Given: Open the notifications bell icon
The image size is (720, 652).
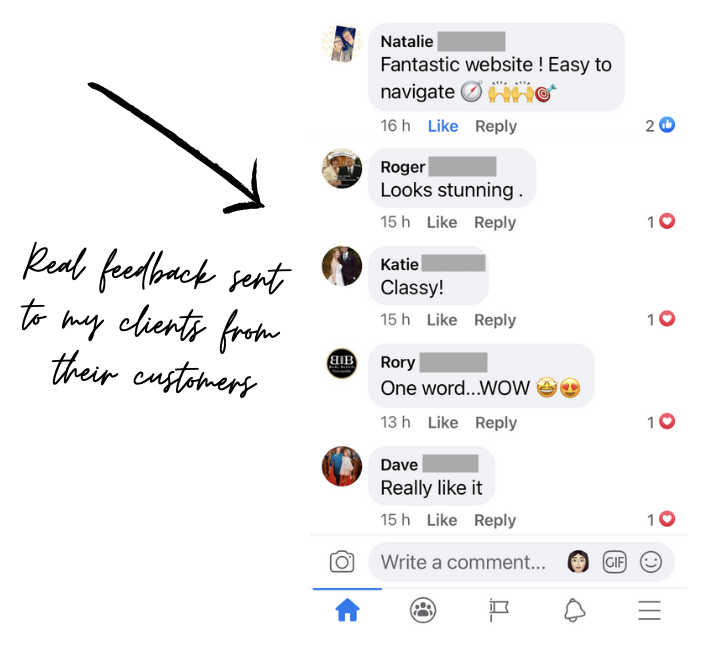Looking at the screenshot, I should click(x=574, y=610).
